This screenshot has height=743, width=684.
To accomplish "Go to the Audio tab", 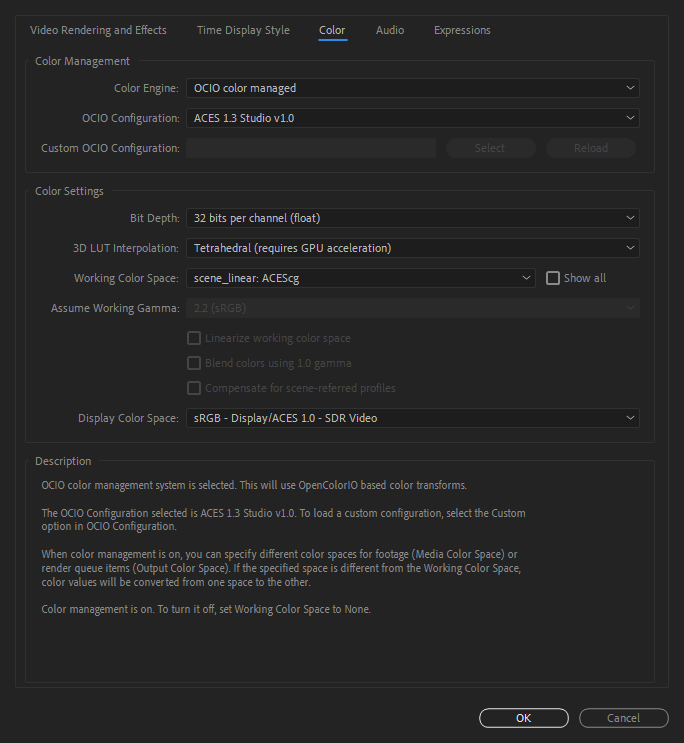I will point(390,30).
